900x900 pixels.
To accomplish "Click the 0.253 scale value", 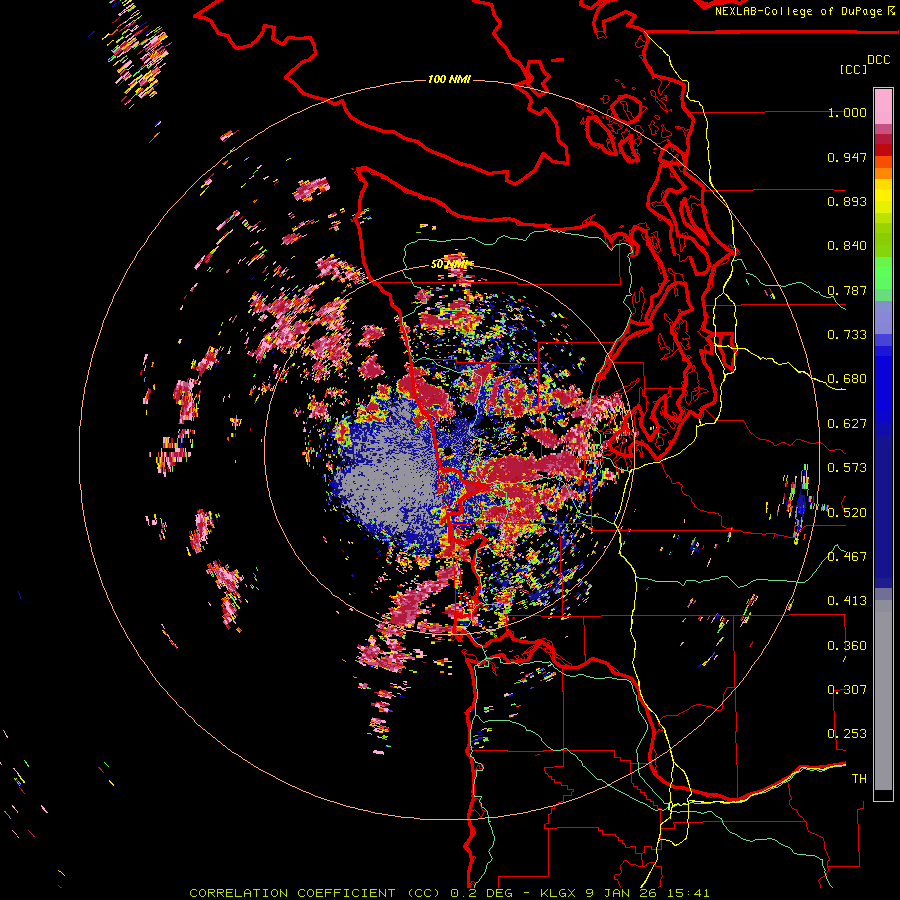I will click(x=847, y=734).
